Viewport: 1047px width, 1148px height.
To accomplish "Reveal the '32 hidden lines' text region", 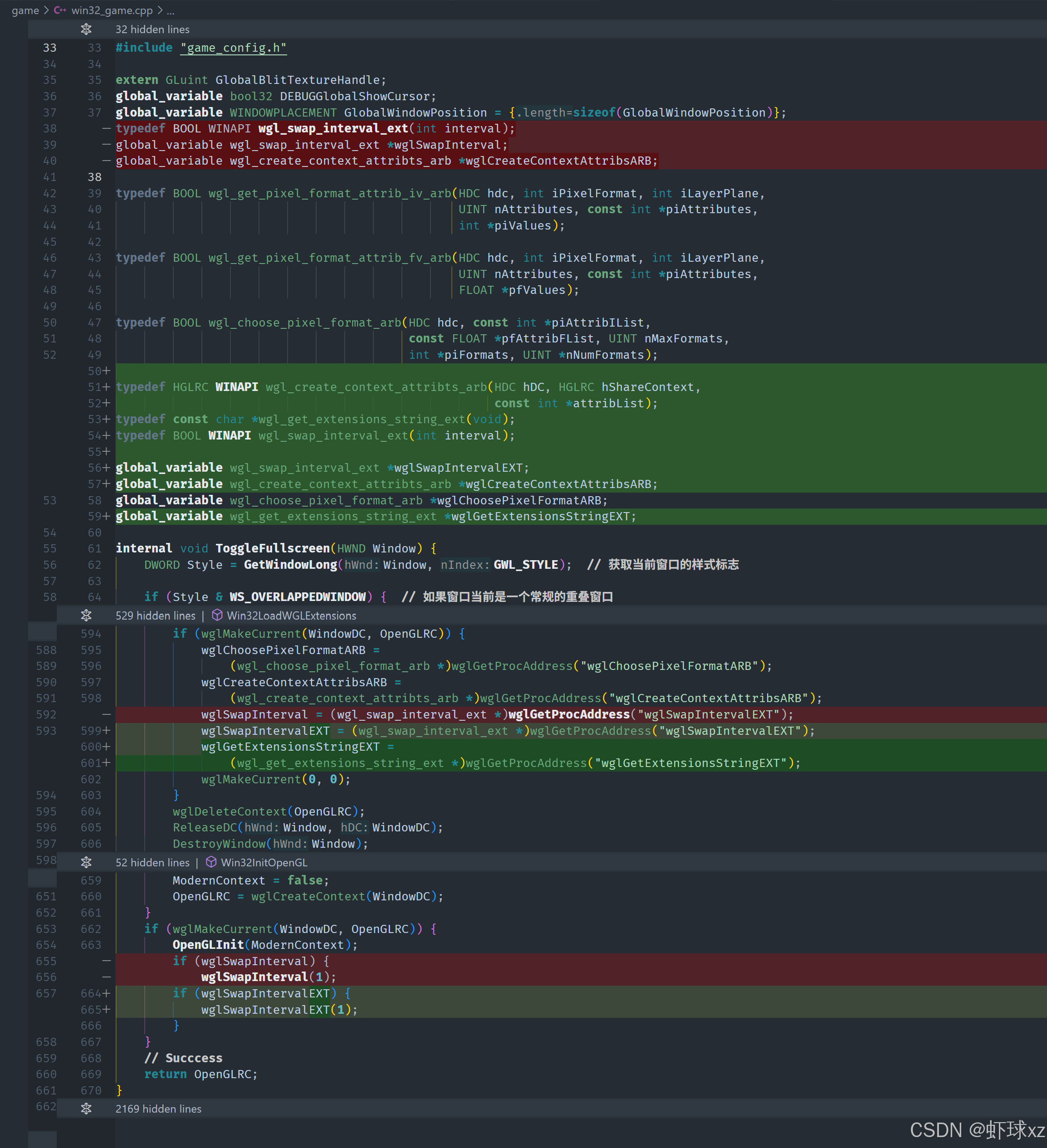I will pyautogui.click(x=152, y=29).
